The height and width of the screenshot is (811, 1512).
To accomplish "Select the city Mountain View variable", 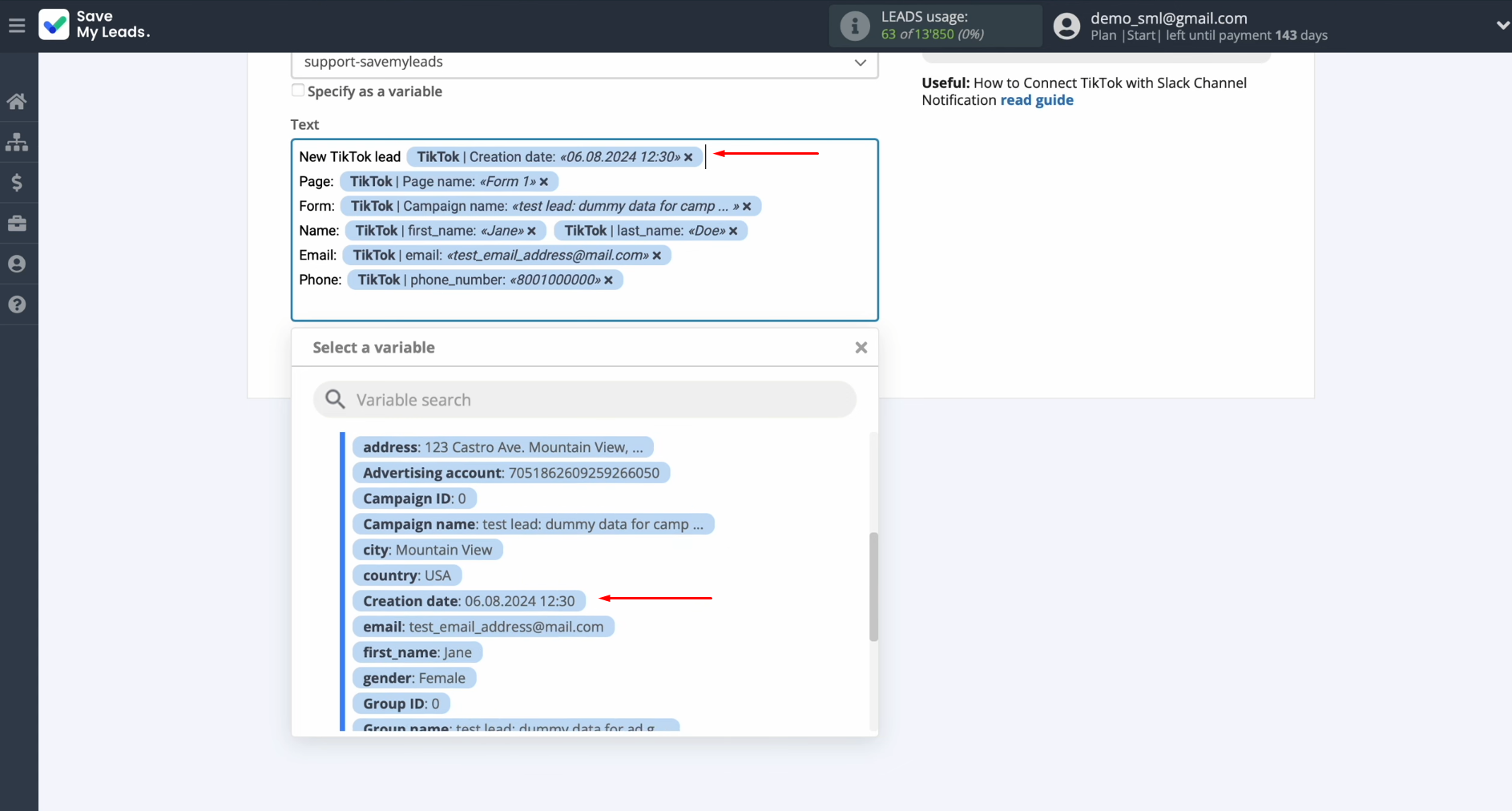I will 428,550.
